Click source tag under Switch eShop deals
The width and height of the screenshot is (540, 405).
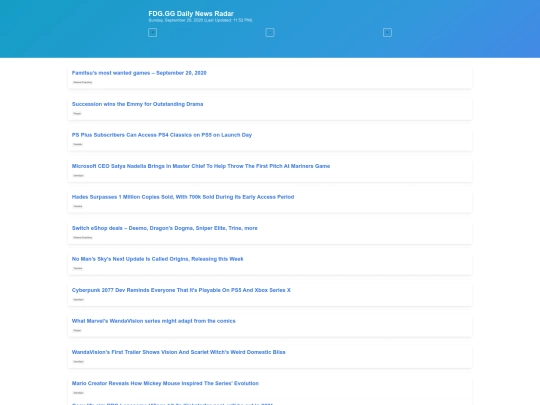[x=83, y=237]
